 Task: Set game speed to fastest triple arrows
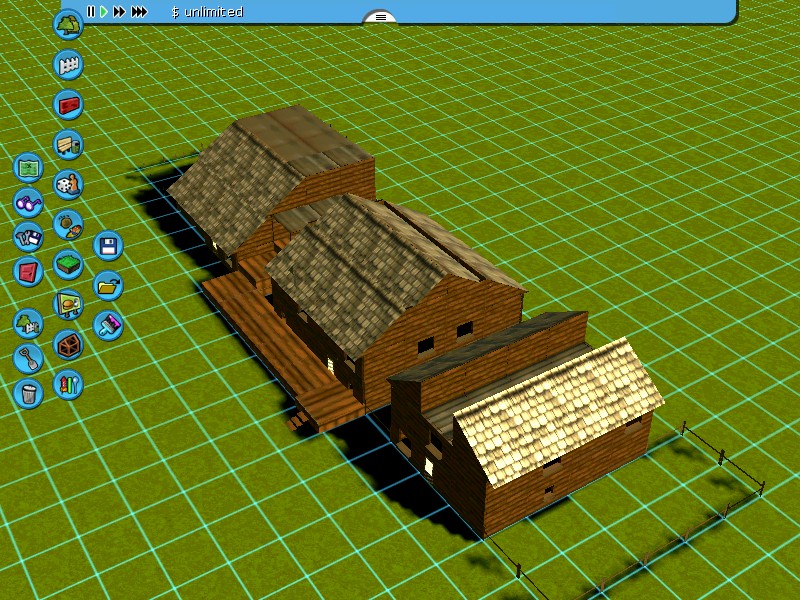coord(139,12)
